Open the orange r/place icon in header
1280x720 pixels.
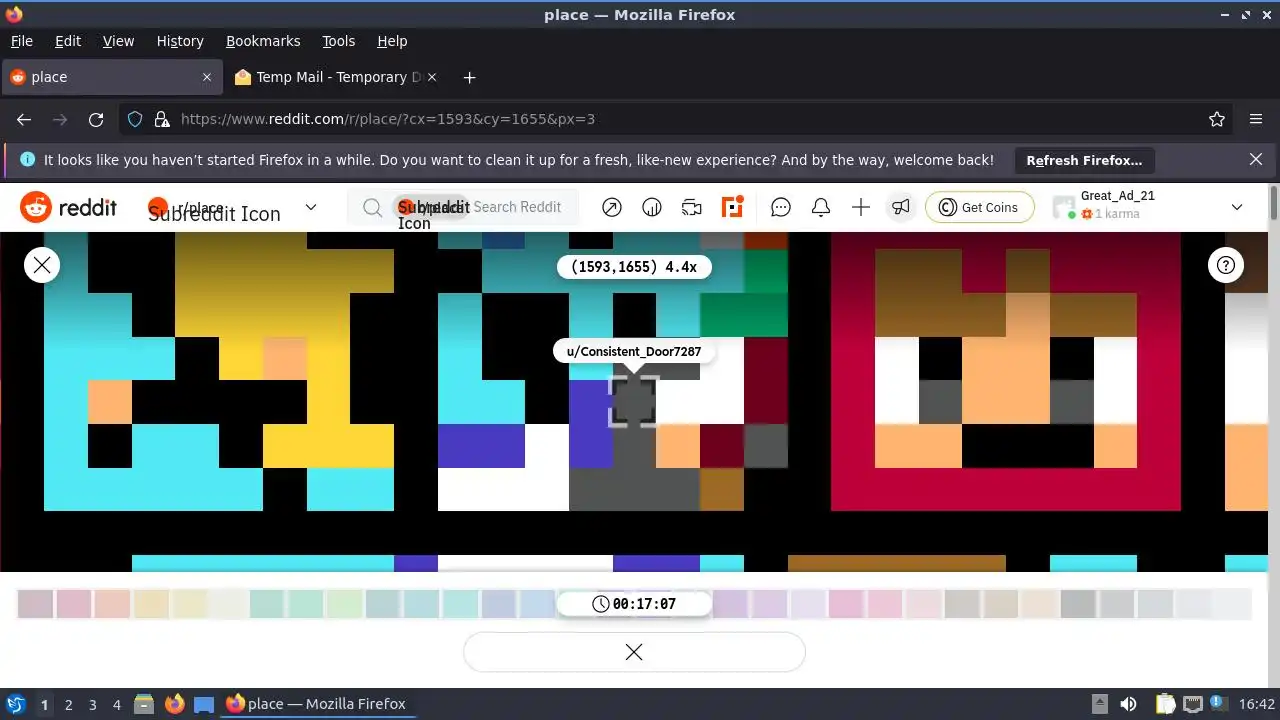tap(733, 207)
